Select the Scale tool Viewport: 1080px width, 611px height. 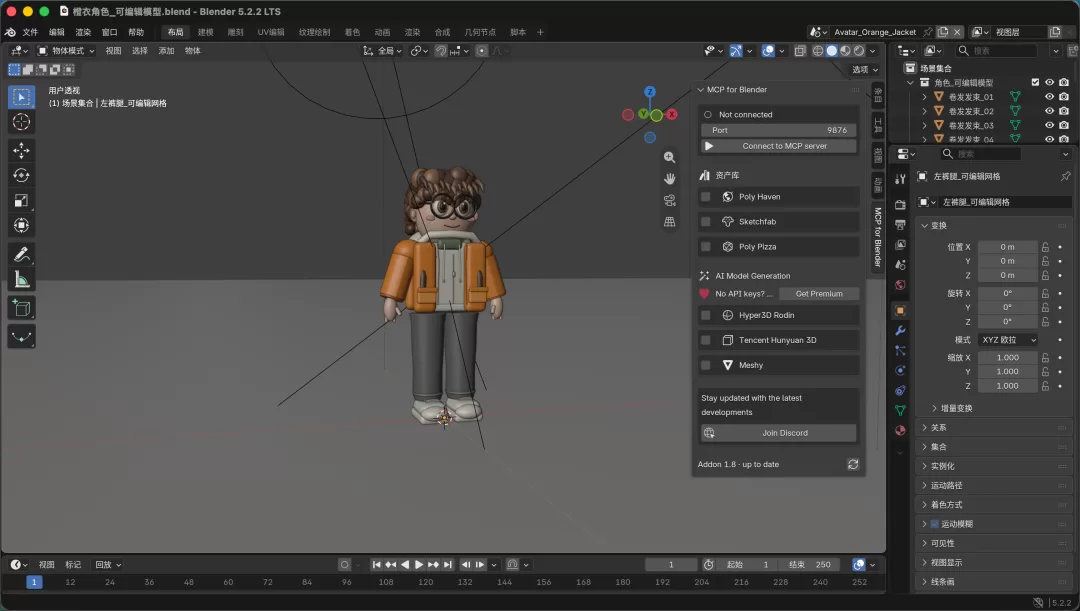21,200
